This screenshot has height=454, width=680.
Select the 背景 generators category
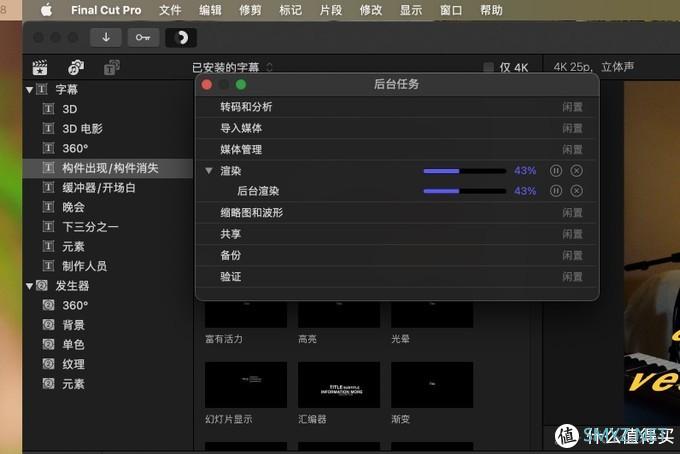pyautogui.click(x=108, y=325)
